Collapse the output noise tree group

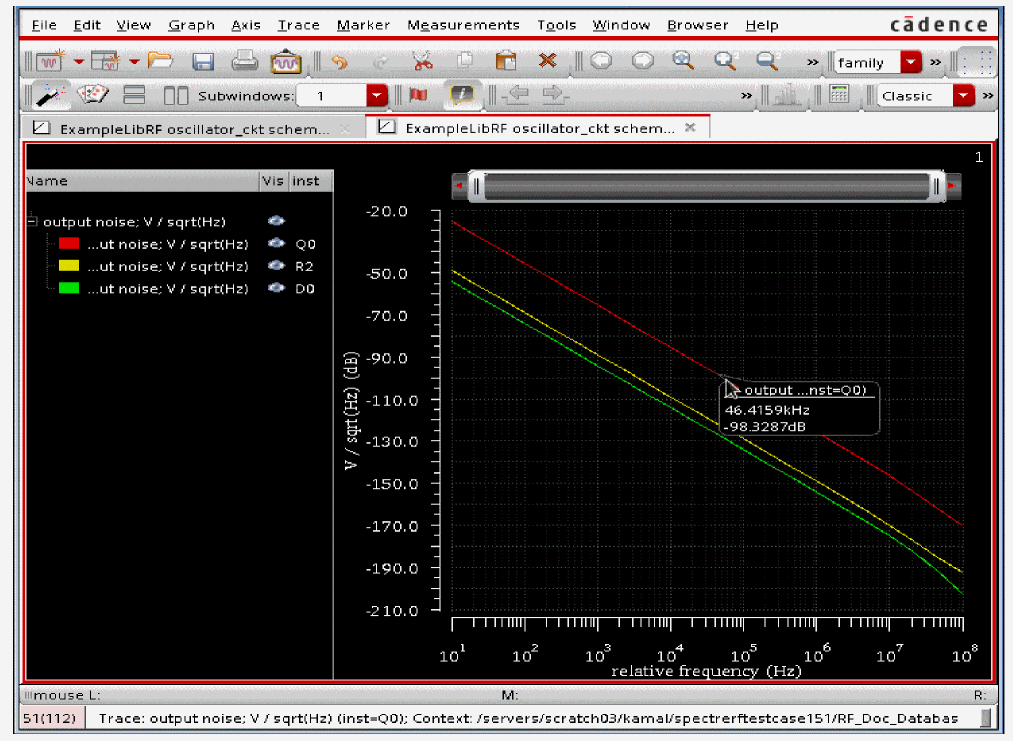[x=32, y=222]
